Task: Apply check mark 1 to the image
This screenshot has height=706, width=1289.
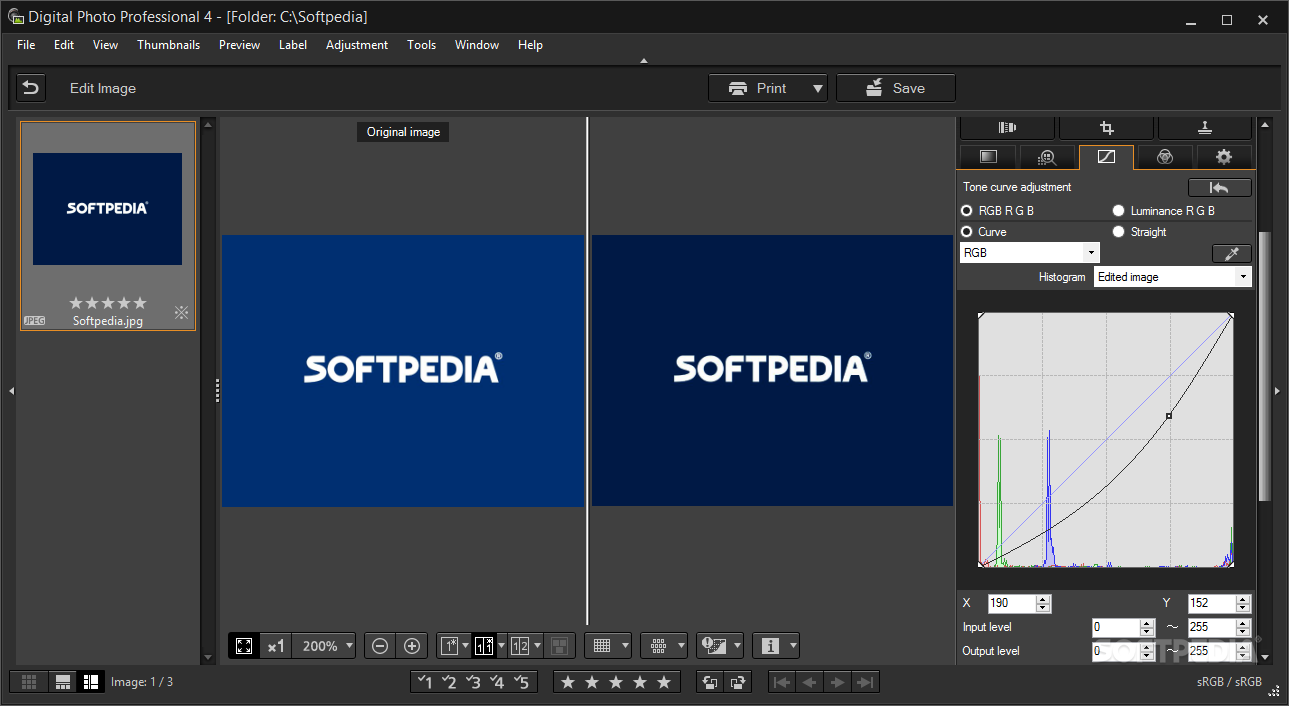Action: [425, 682]
